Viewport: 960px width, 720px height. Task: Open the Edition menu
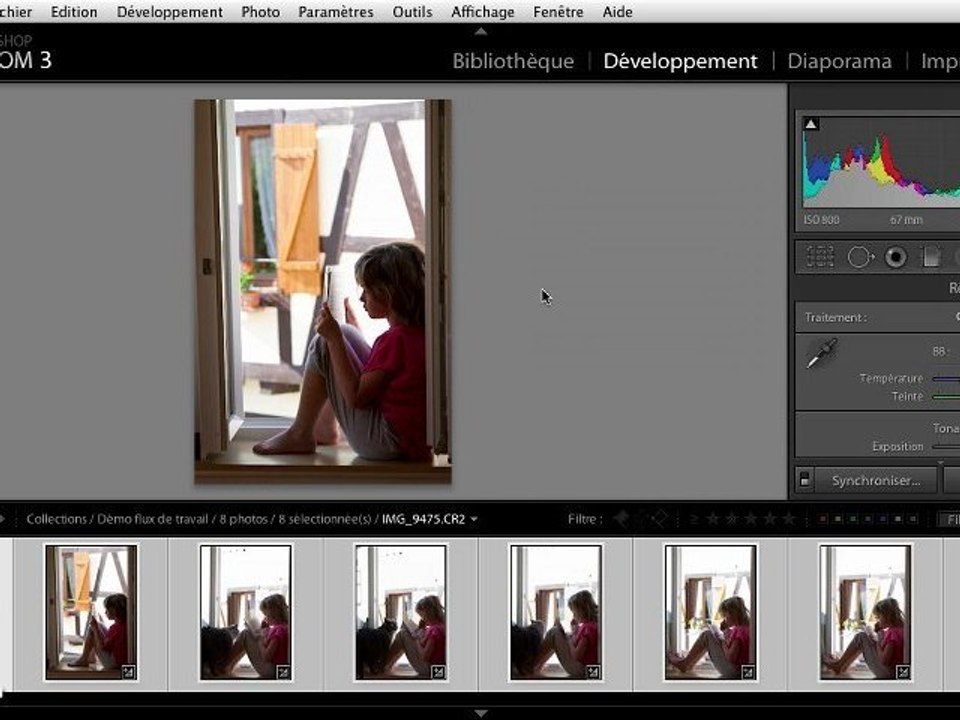[x=74, y=12]
